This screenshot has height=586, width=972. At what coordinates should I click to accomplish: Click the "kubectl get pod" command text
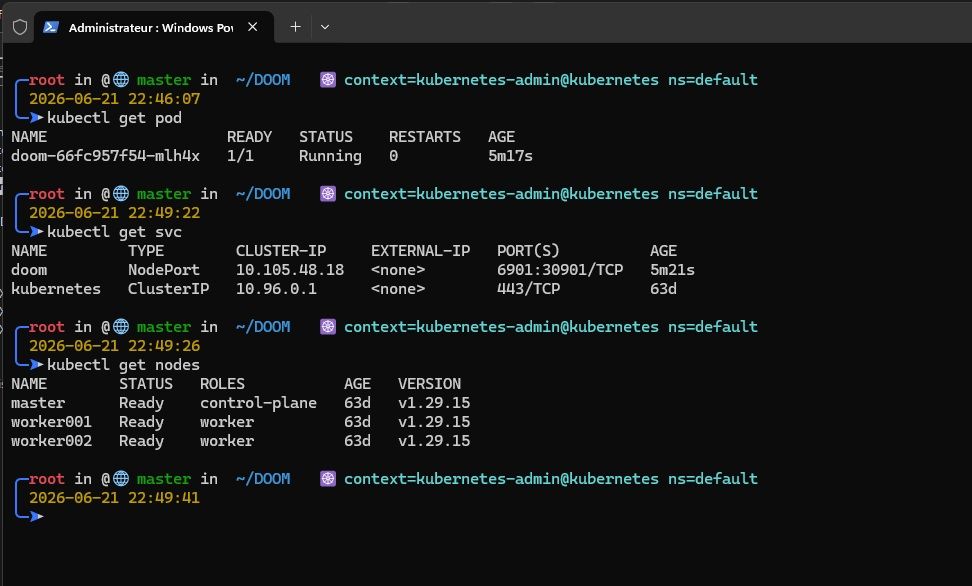click(x=115, y=118)
